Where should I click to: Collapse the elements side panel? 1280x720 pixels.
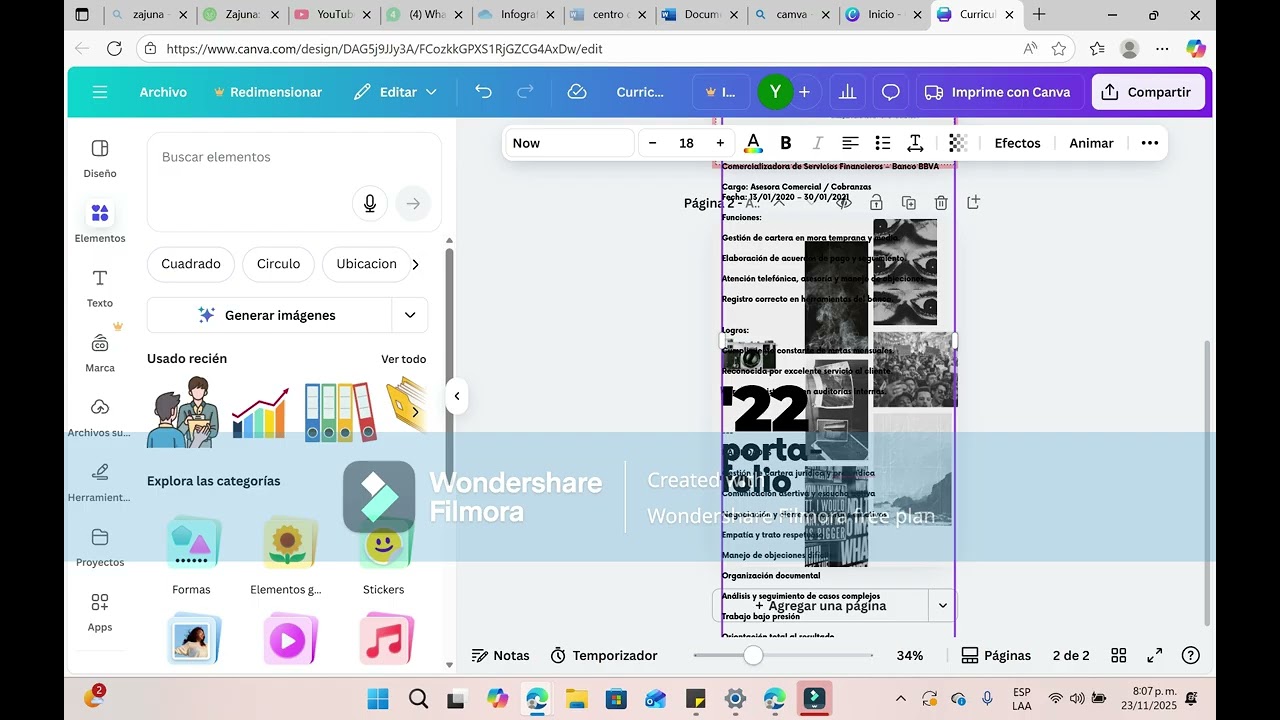click(457, 396)
